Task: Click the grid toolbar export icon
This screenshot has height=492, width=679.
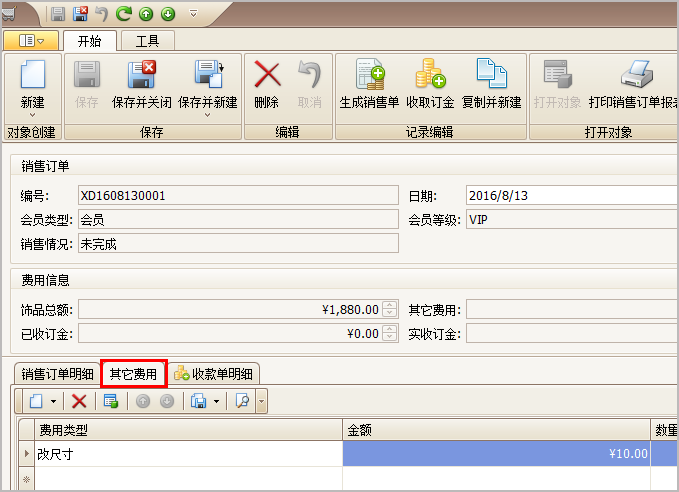Action: click(x=199, y=401)
